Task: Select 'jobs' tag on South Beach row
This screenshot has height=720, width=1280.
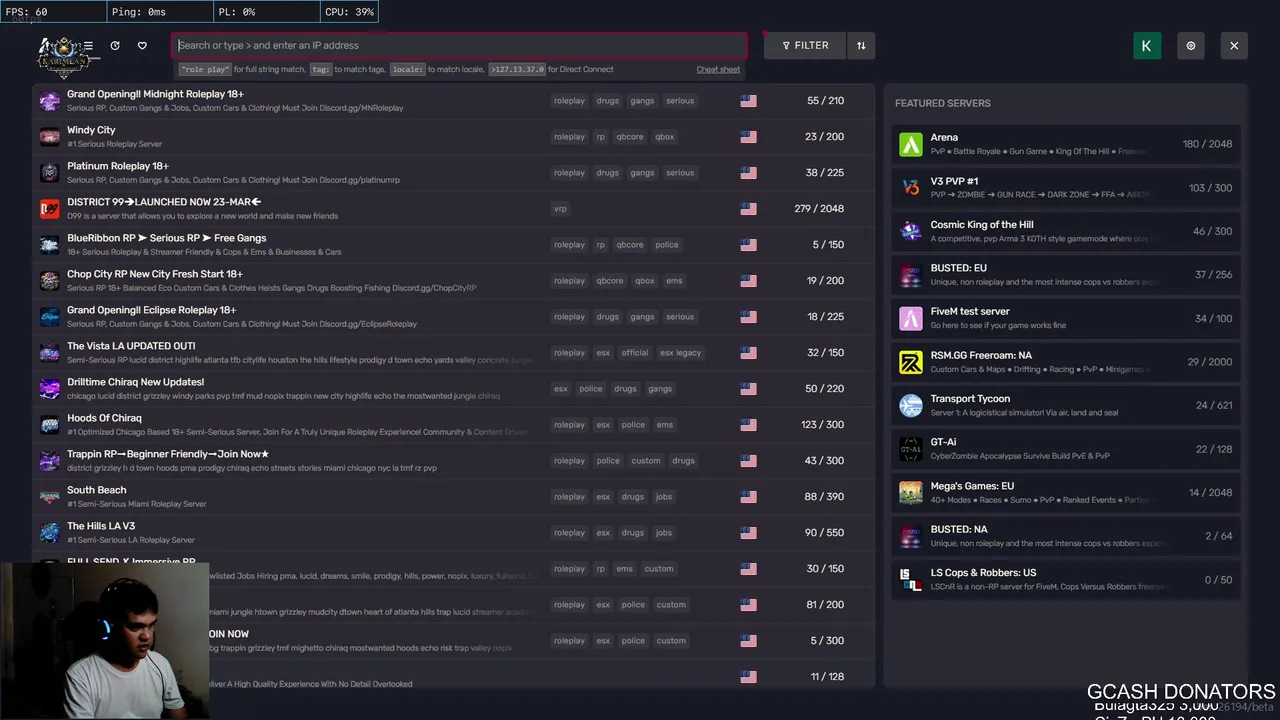Action: (663, 497)
